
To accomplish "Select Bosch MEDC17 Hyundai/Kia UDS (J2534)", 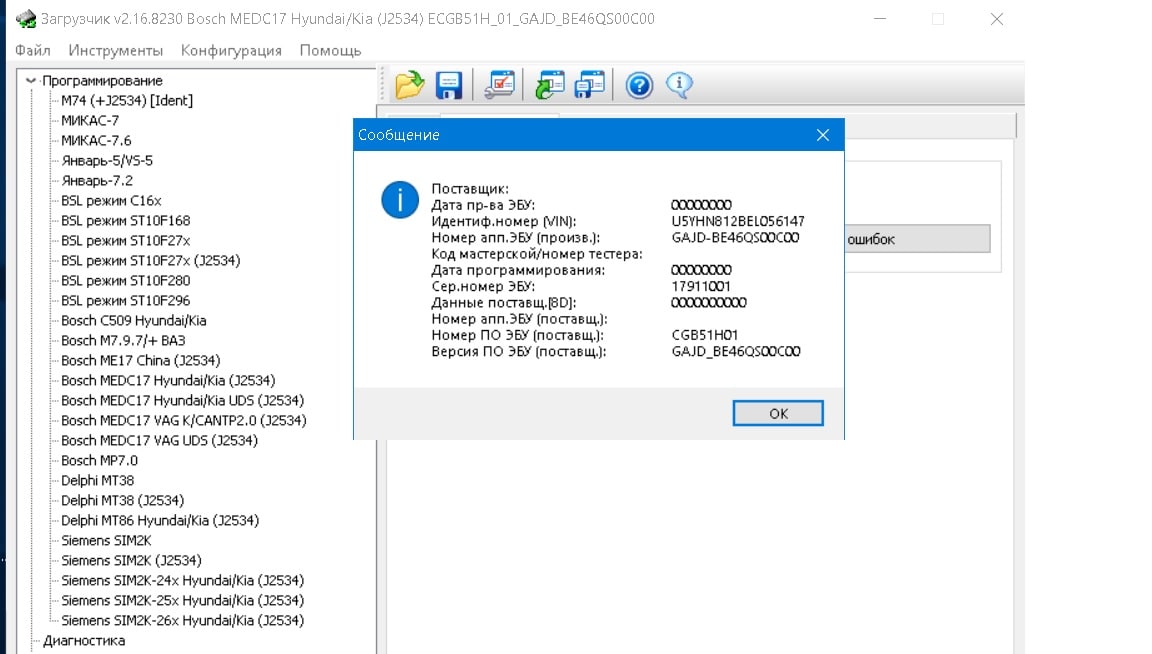I will click(x=182, y=400).
